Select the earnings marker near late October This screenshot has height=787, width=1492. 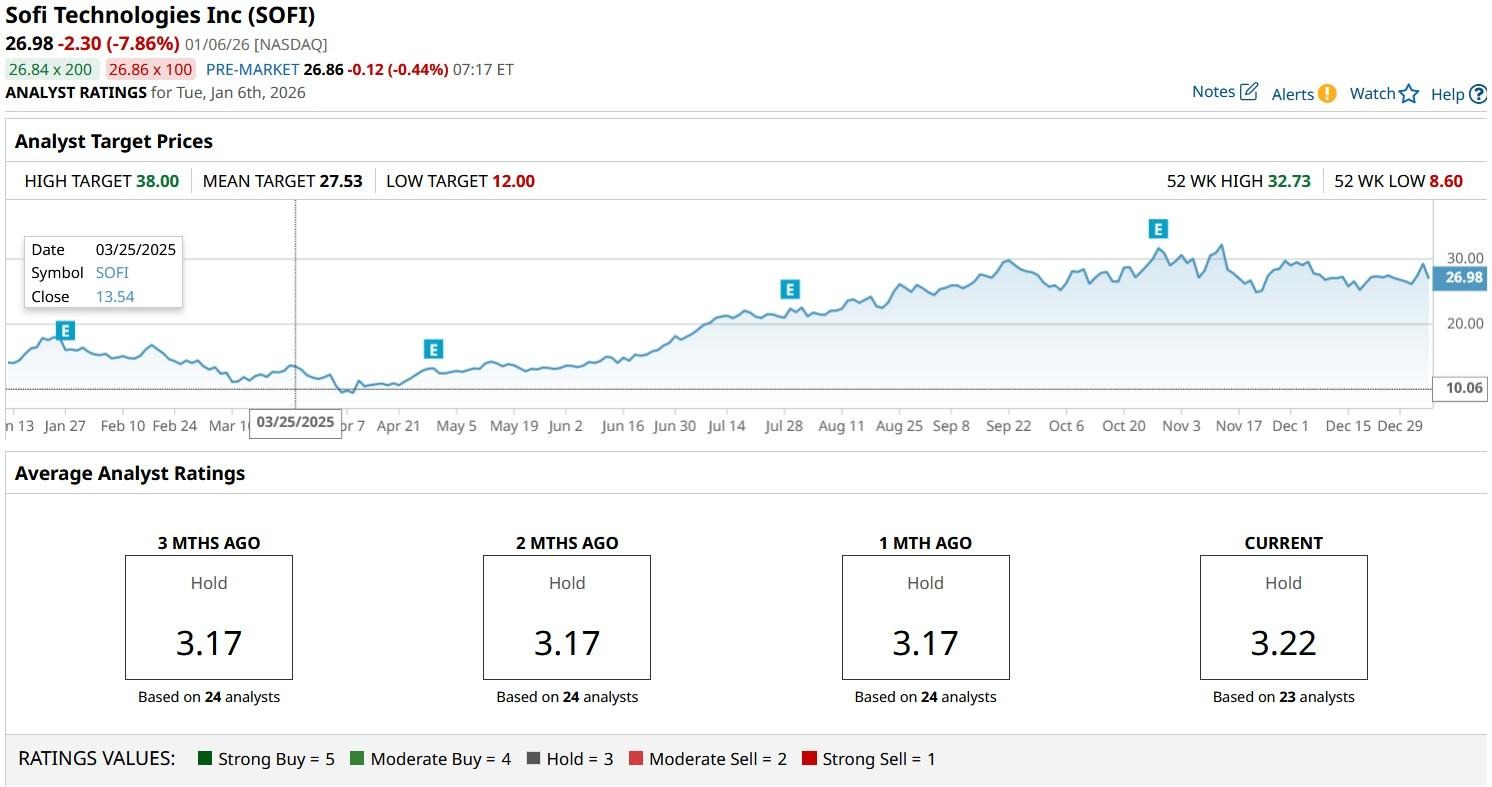(1158, 229)
